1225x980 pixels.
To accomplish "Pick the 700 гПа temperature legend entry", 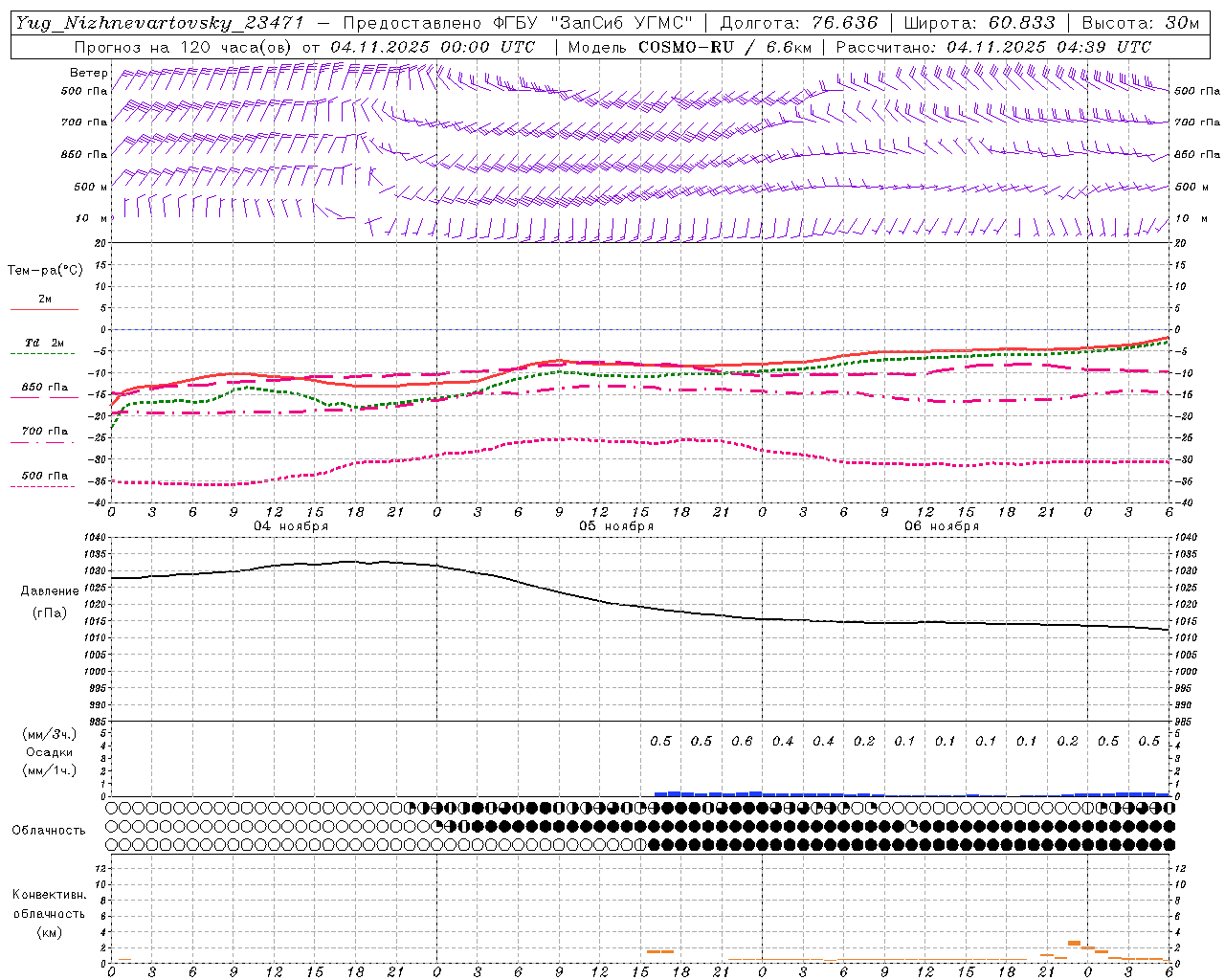I will point(44,432).
